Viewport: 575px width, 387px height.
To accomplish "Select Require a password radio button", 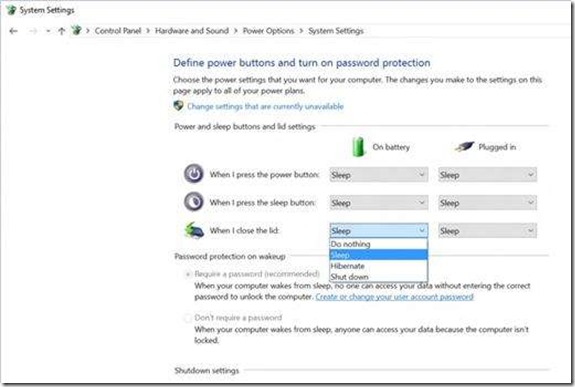I will (188, 274).
